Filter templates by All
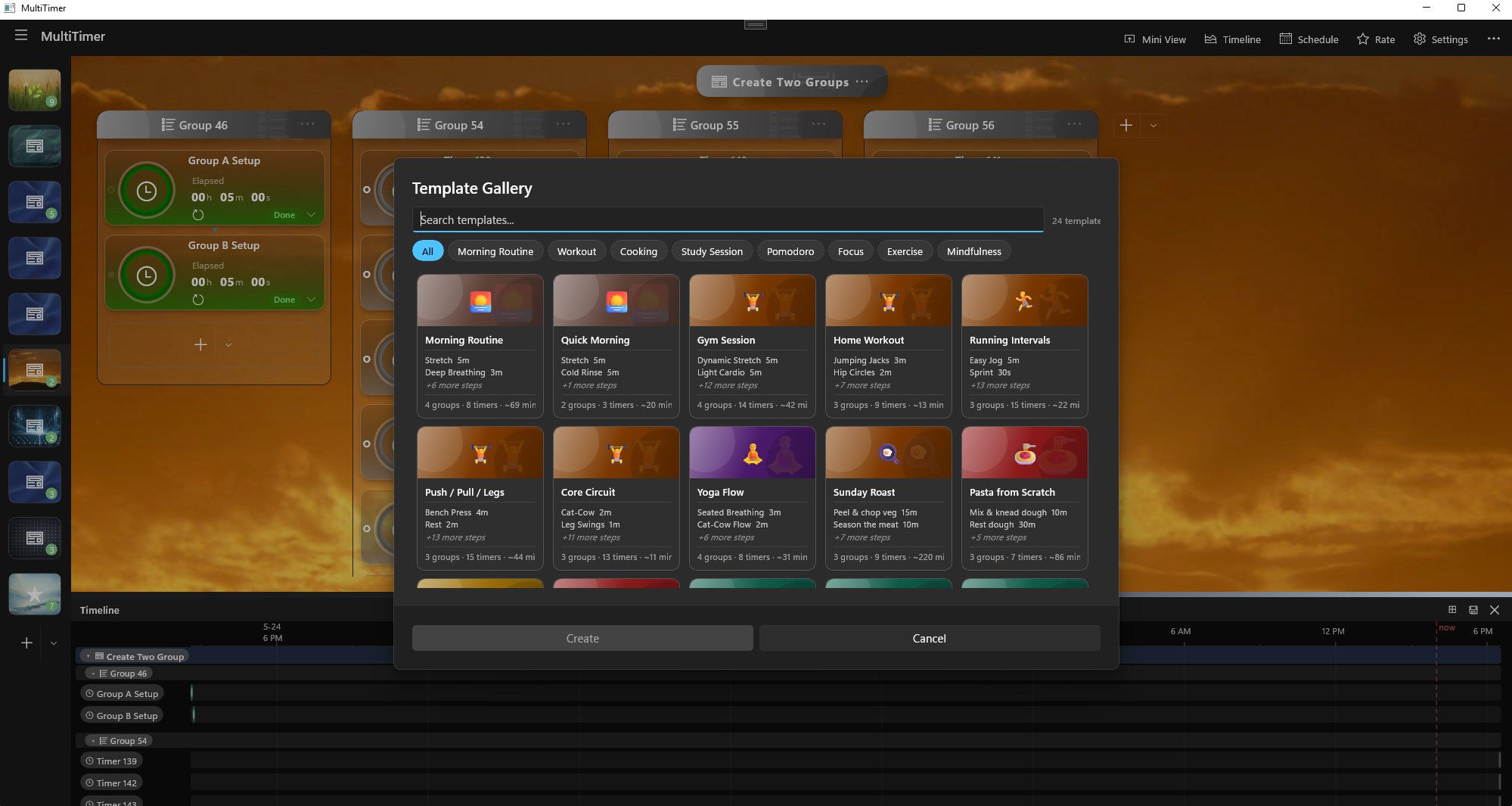Image resolution: width=1512 pixels, height=806 pixels. [x=427, y=251]
